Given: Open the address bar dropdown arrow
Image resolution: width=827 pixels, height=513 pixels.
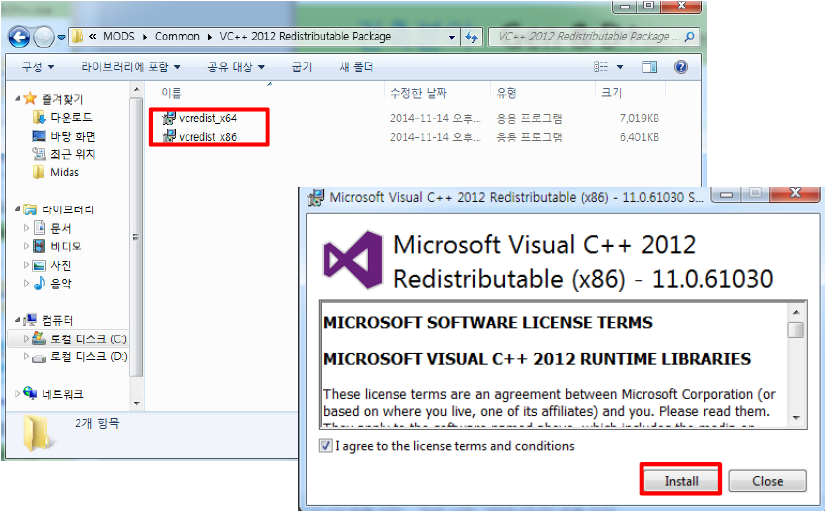Looking at the screenshot, I should pyautogui.click(x=451, y=37).
